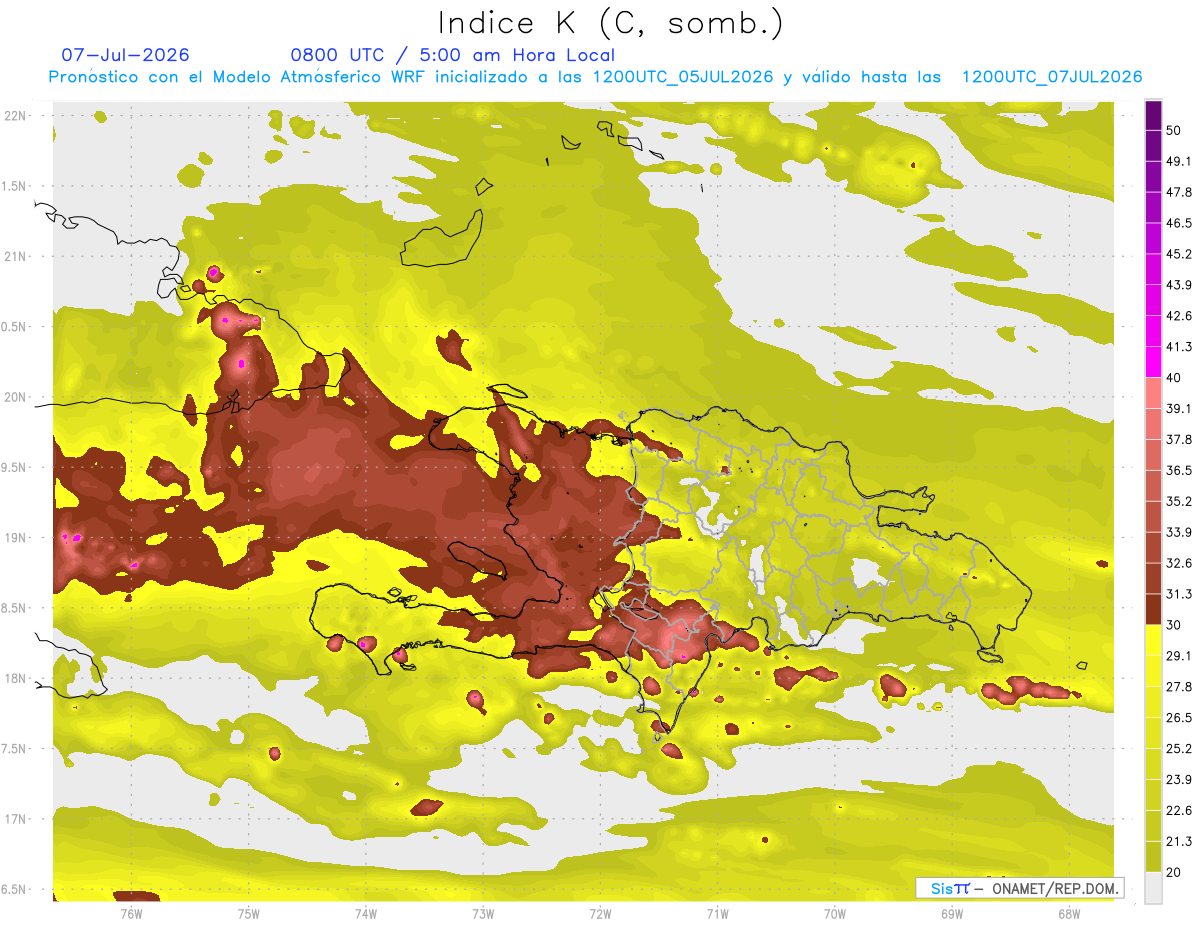Click the "1200UTC_07JUL2026" valid-until time
This screenshot has height=927, width=1200.
coord(1052,77)
